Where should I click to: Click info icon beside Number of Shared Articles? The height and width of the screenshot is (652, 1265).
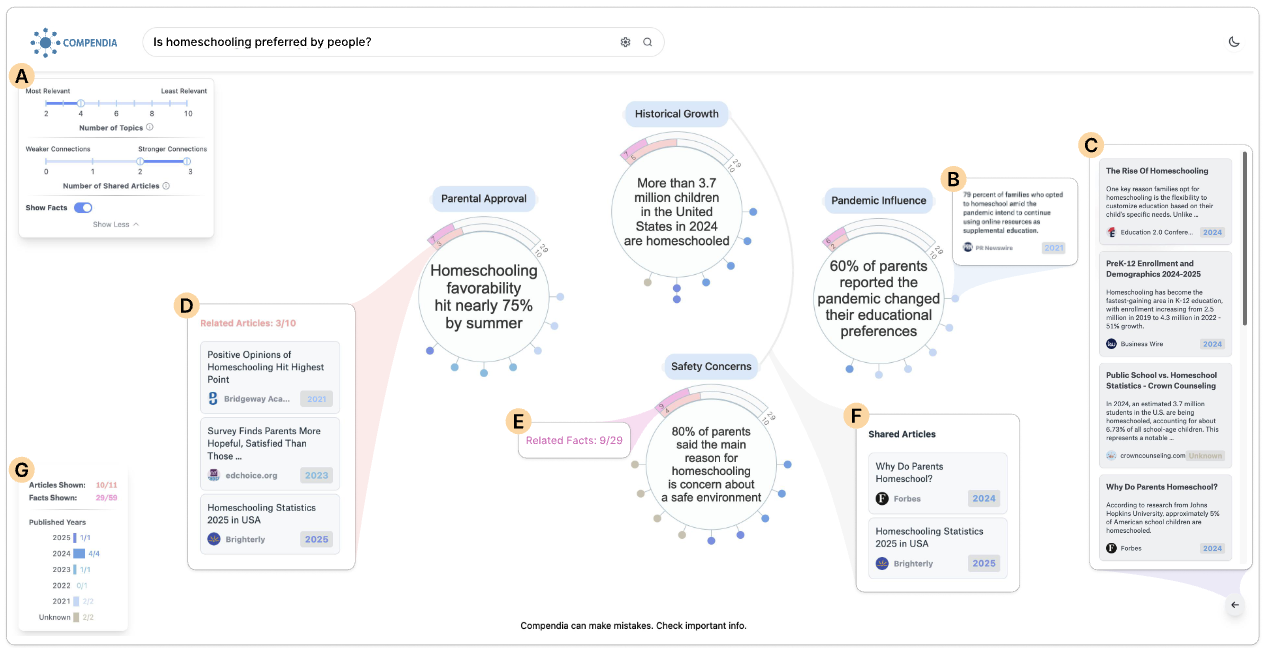click(x=166, y=185)
